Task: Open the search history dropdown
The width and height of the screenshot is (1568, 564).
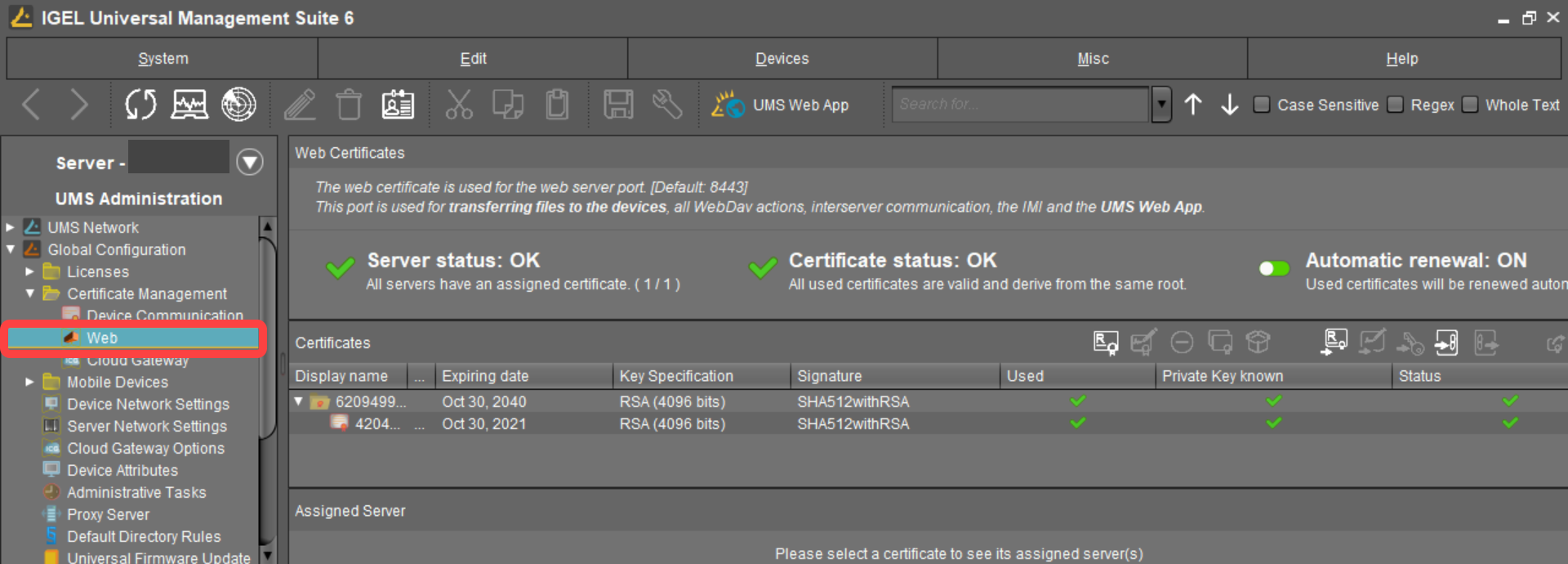Action: 1161,105
